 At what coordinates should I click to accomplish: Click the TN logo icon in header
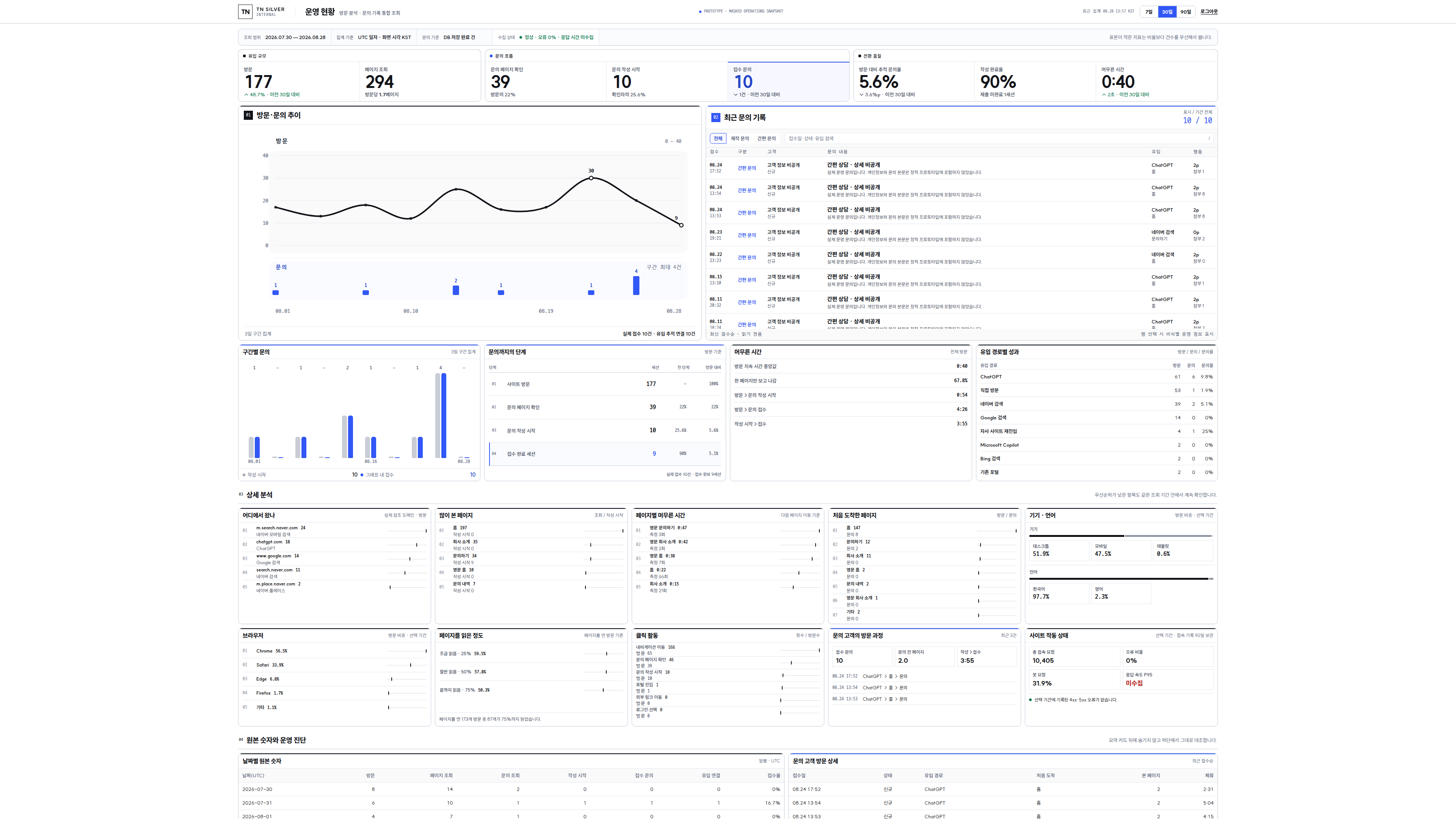click(245, 11)
